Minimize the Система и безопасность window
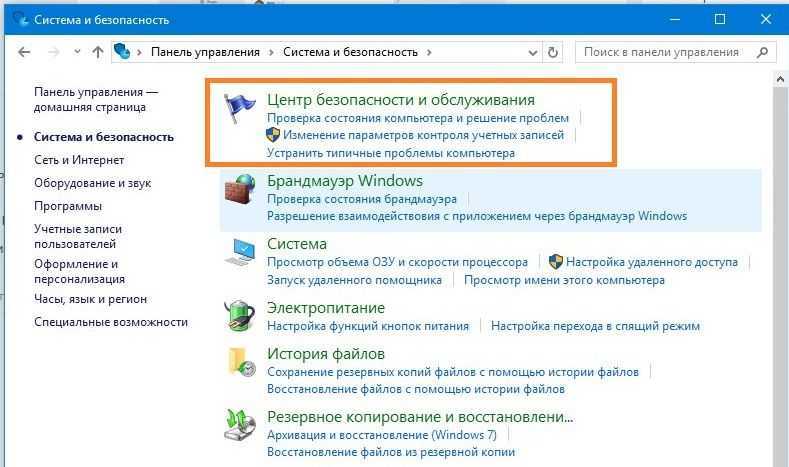The height and width of the screenshot is (467, 789). coord(675,19)
